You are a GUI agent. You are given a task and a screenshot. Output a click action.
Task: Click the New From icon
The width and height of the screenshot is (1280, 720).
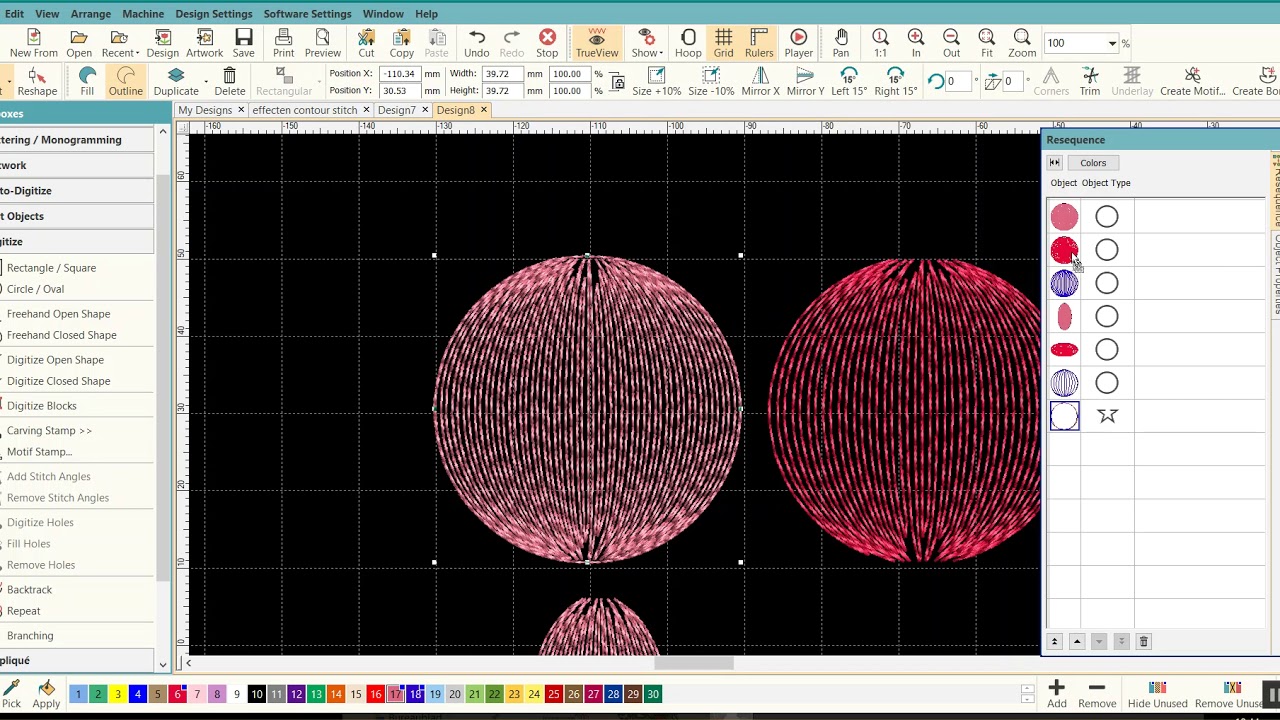34,43
